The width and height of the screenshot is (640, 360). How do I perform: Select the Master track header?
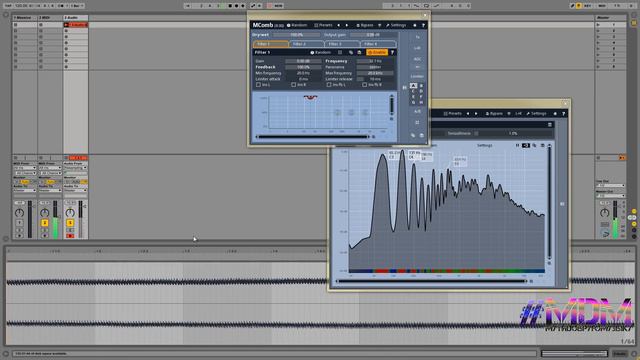(610, 18)
